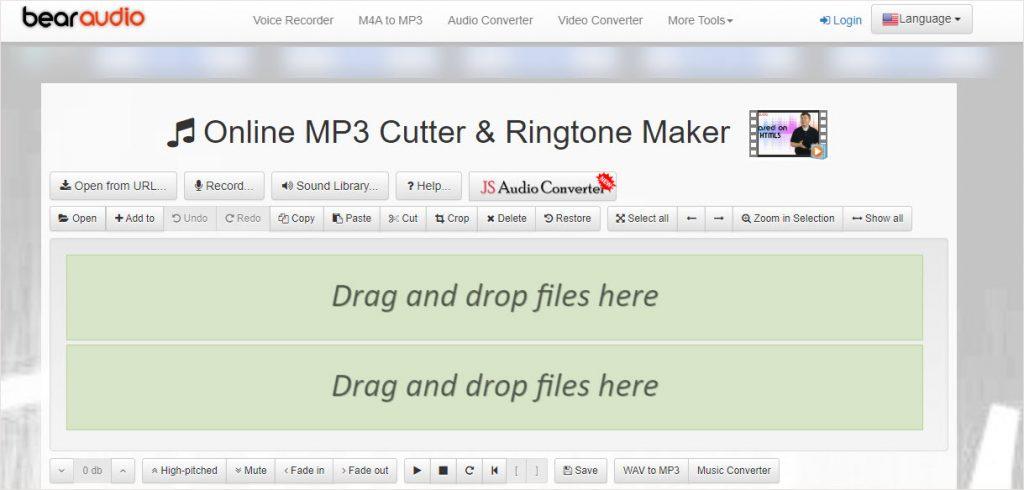Click the Redo button
The image size is (1024, 490).
(243, 218)
